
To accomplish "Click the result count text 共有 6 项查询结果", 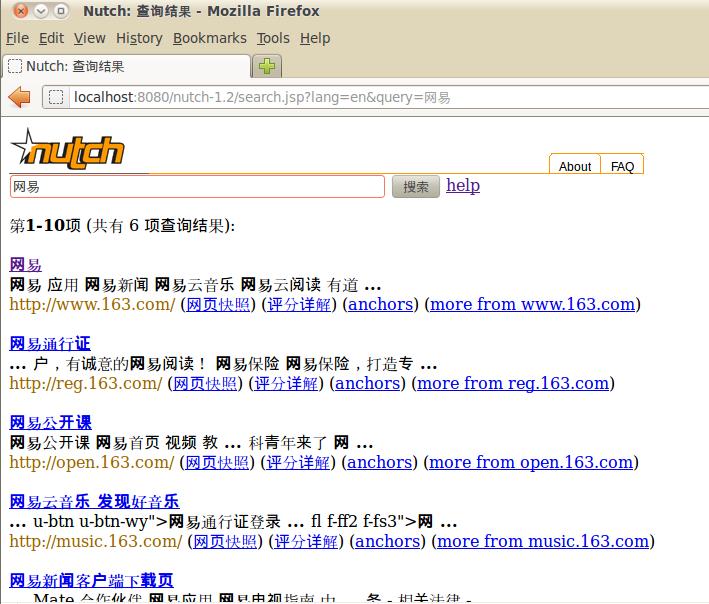I will 158,225.
